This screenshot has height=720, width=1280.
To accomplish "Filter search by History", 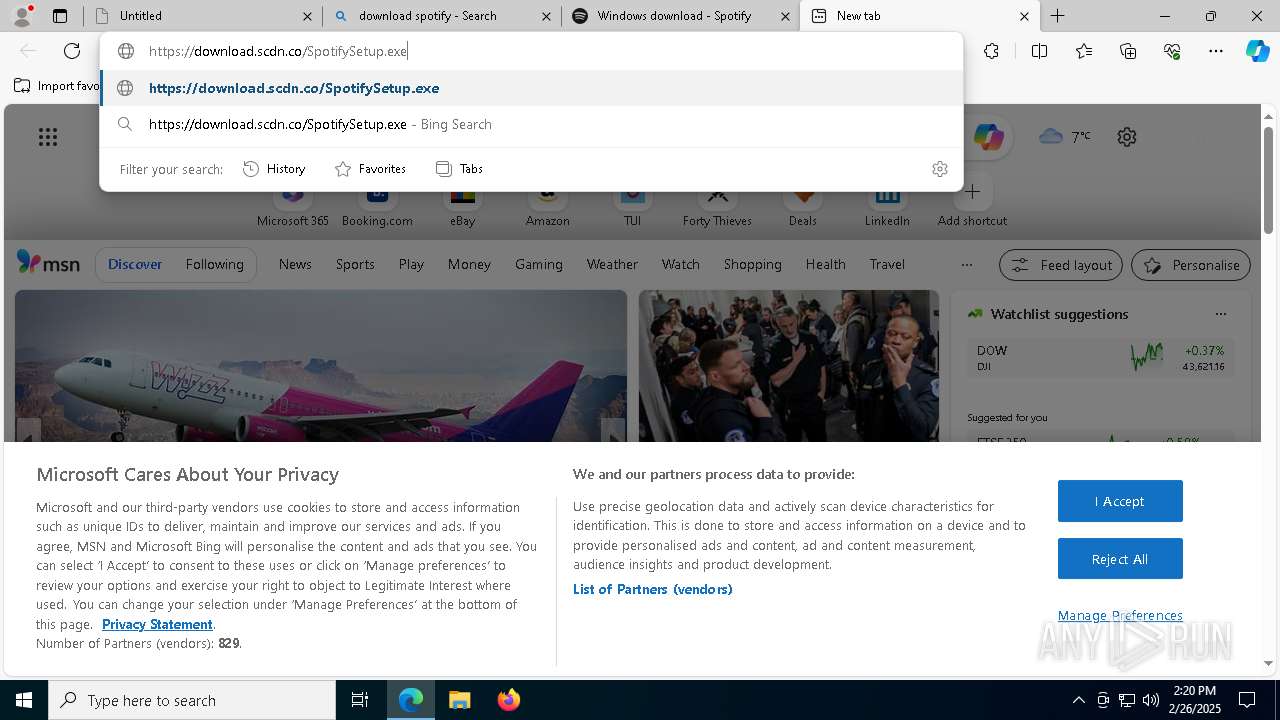I will click(x=275, y=169).
